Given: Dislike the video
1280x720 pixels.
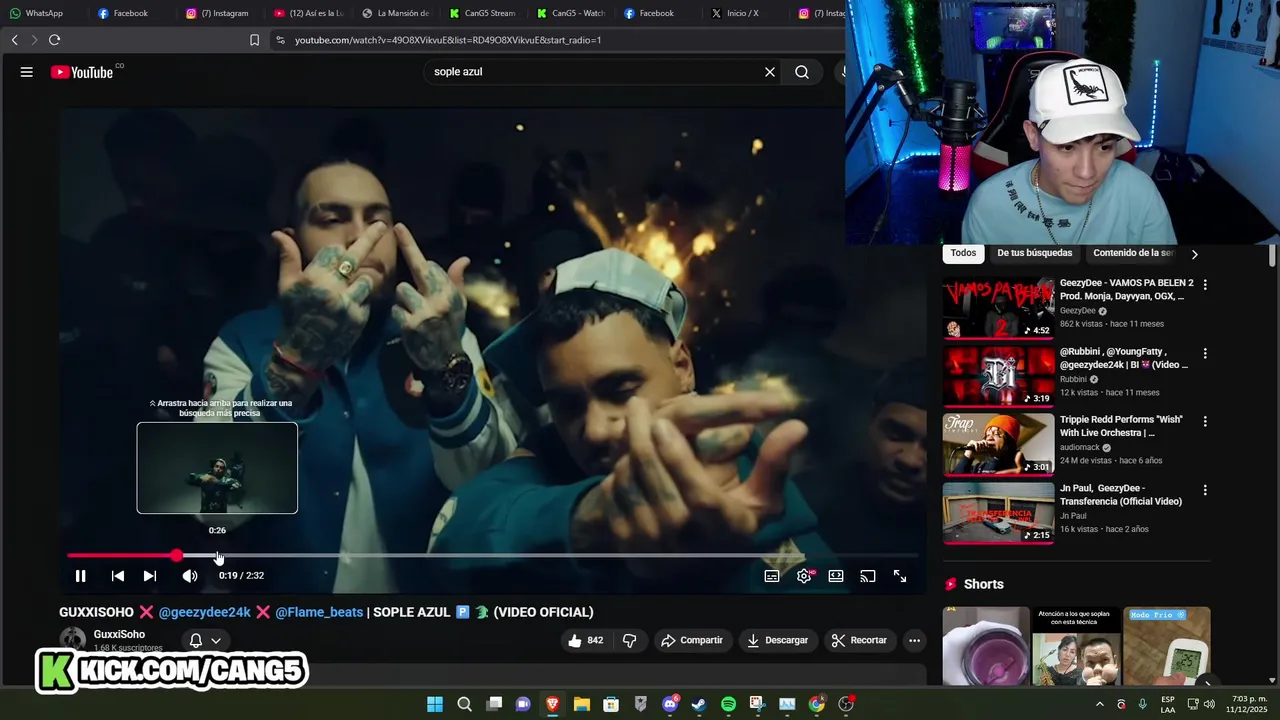Looking at the screenshot, I should click(629, 640).
